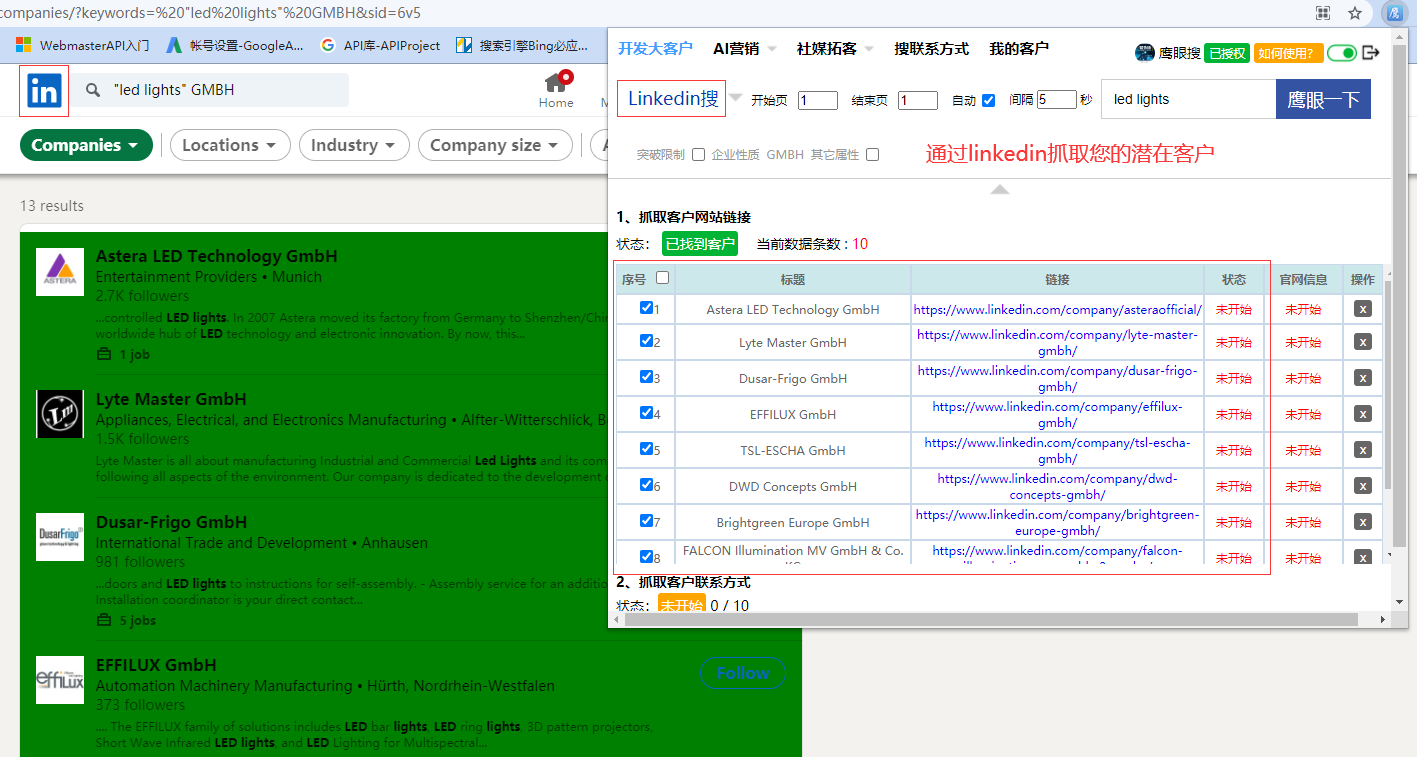The width and height of the screenshot is (1417, 757).
Task: Click the Lyte Master GmbH logo
Action: click(x=60, y=415)
